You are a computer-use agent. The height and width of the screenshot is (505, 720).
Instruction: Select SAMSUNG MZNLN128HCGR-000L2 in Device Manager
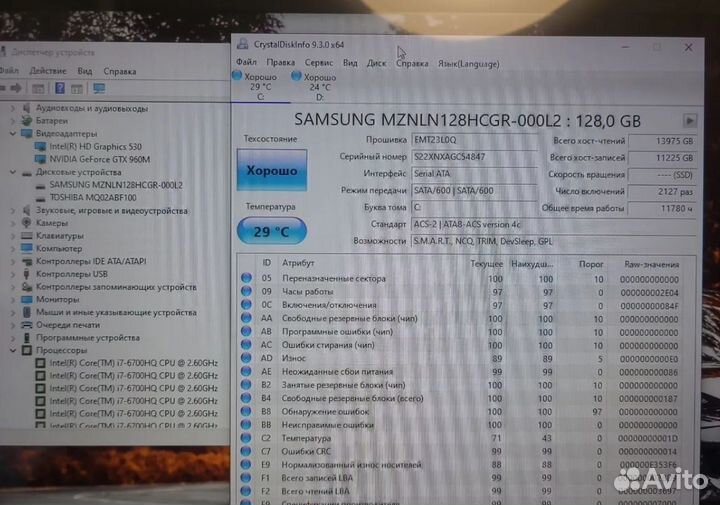(116, 185)
